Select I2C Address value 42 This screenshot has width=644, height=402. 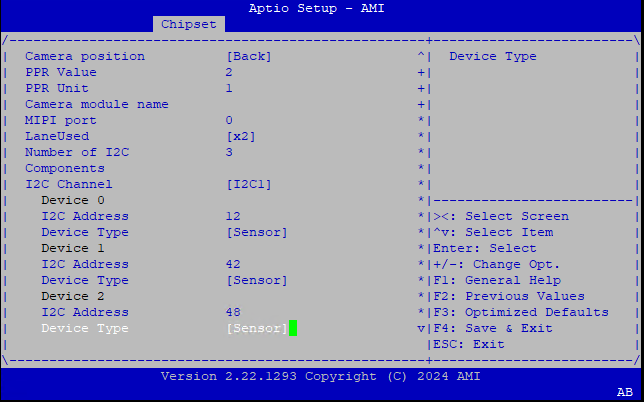233,264
